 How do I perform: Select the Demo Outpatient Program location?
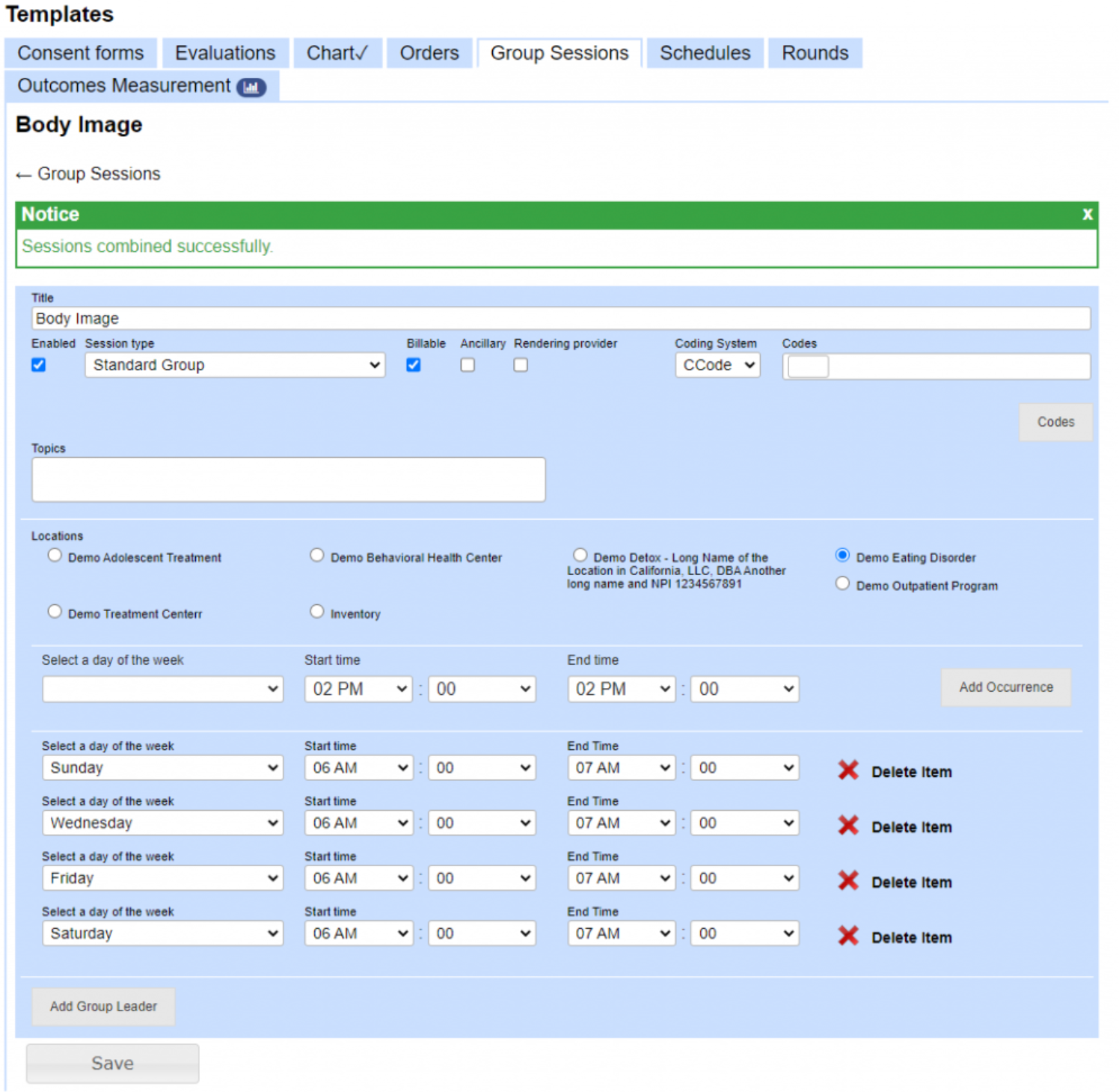pos(842,583)
